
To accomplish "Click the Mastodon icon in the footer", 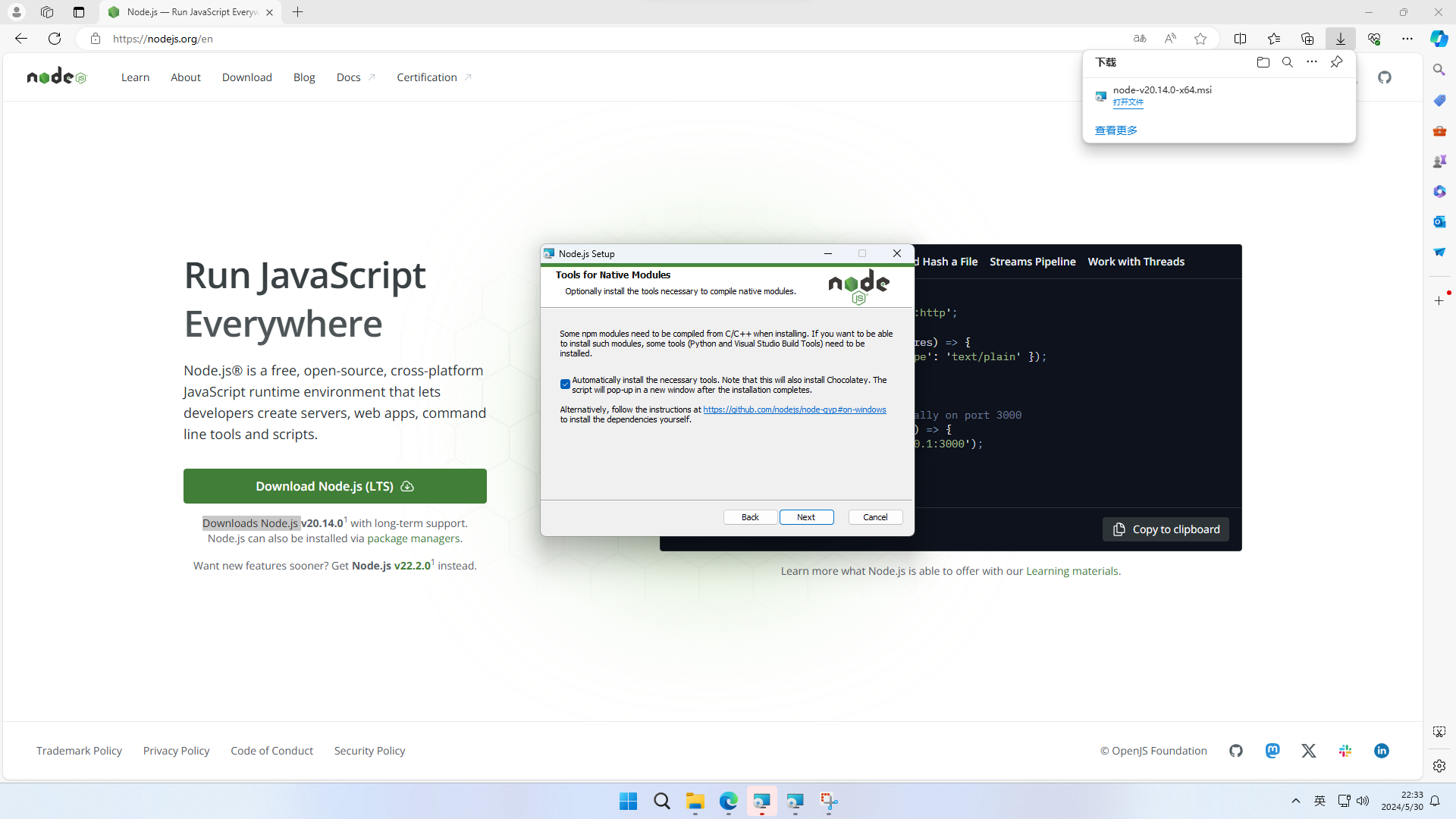I will pos(1272,751).
